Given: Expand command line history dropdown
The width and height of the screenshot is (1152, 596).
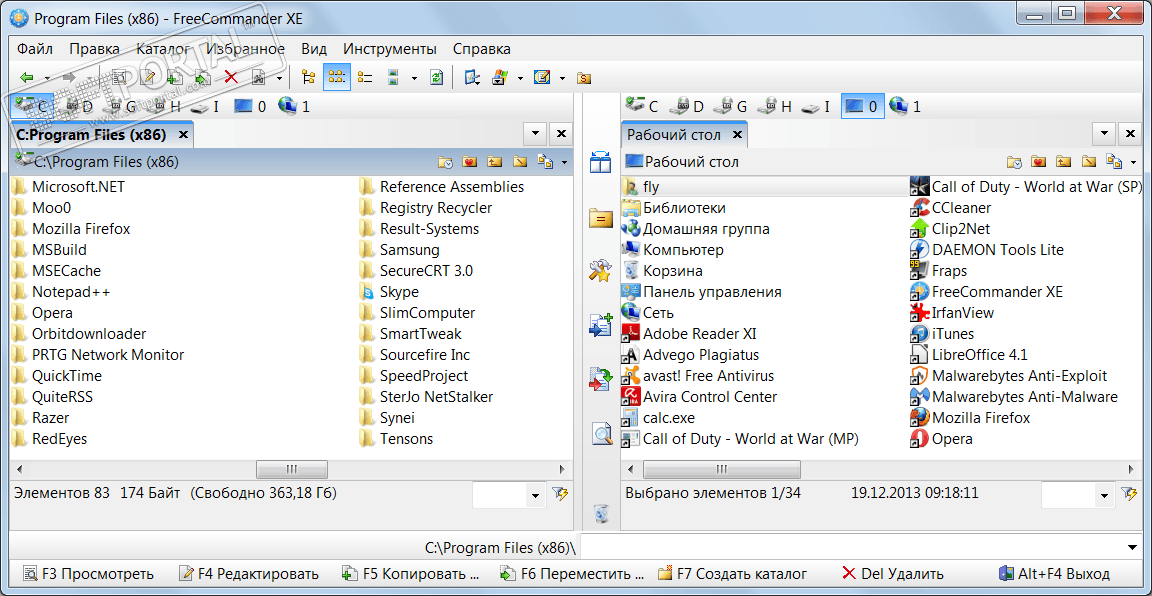Looking at the screenshot, I should click(x=1131, y=547).
